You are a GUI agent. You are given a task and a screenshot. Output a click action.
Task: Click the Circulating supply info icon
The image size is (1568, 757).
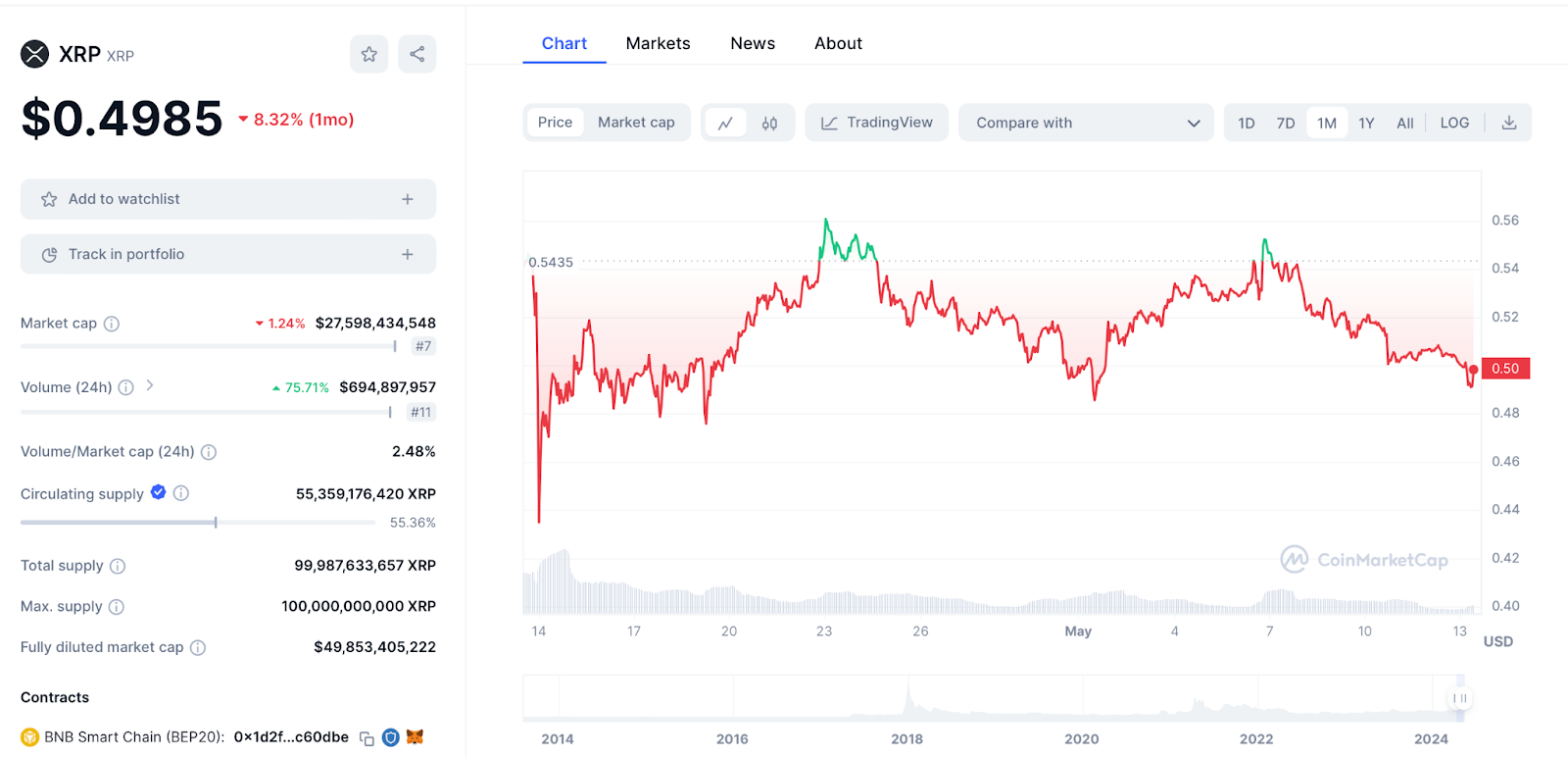[x=181, y=493]
